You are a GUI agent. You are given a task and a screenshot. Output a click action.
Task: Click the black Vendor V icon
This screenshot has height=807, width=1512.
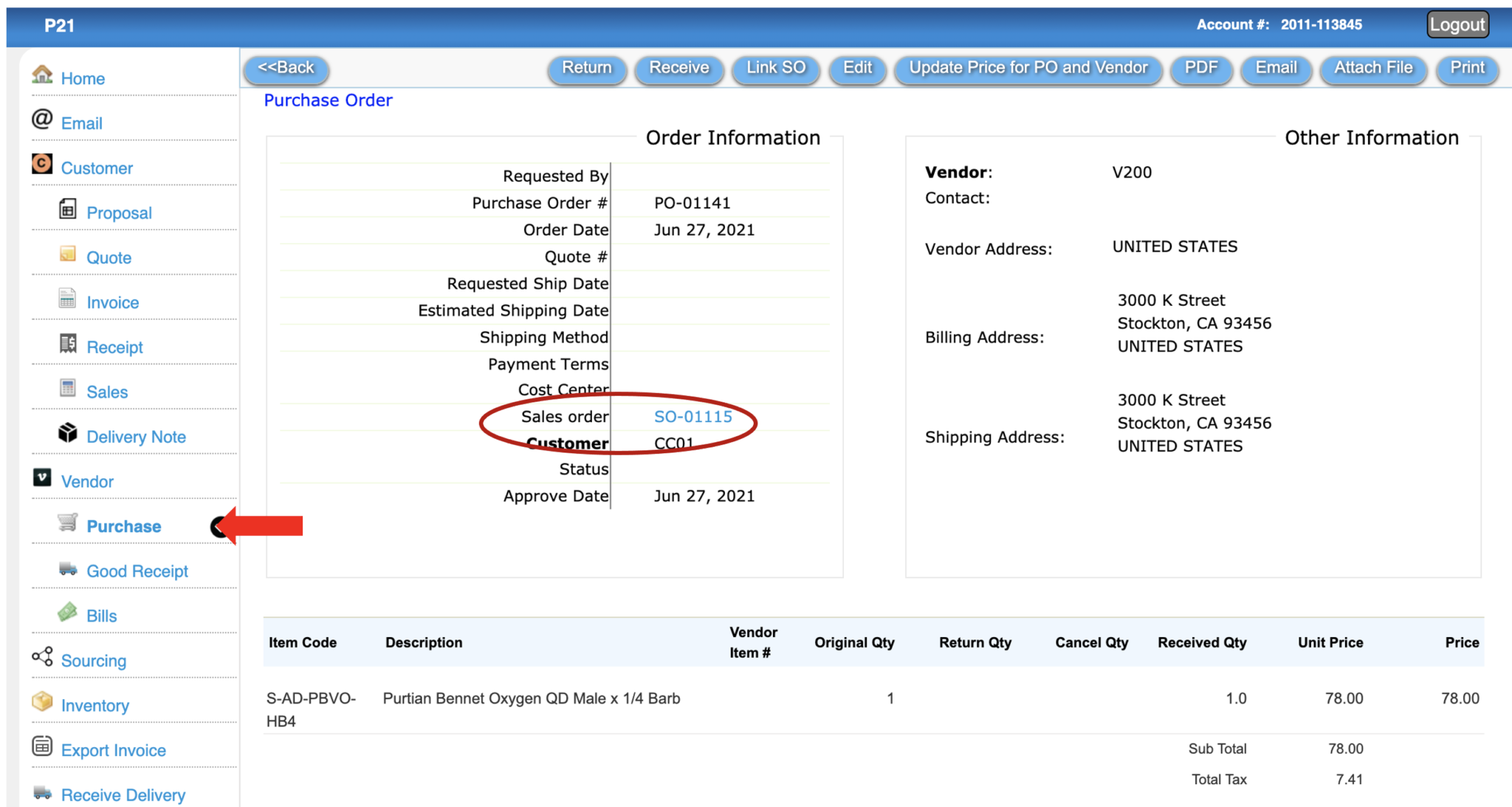(42, 478)
